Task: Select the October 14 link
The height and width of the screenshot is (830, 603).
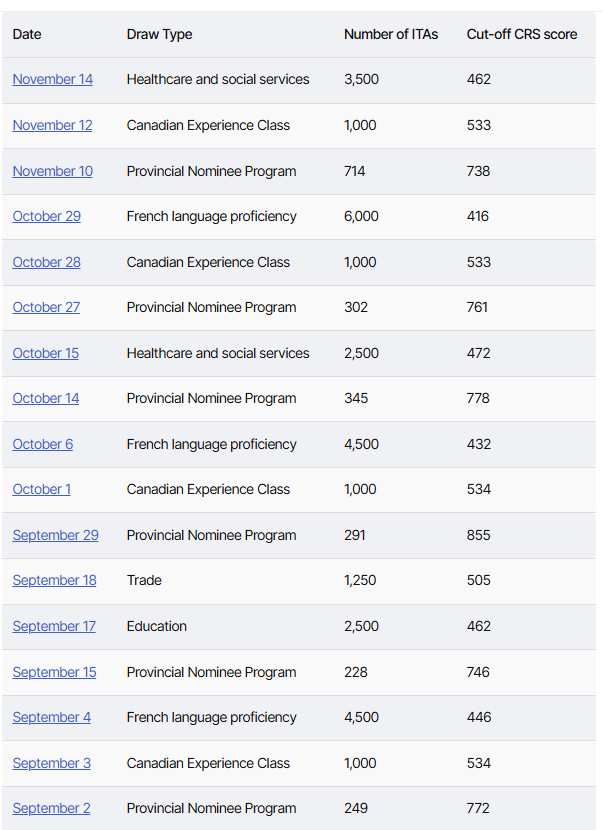Action: pos(45,398)
